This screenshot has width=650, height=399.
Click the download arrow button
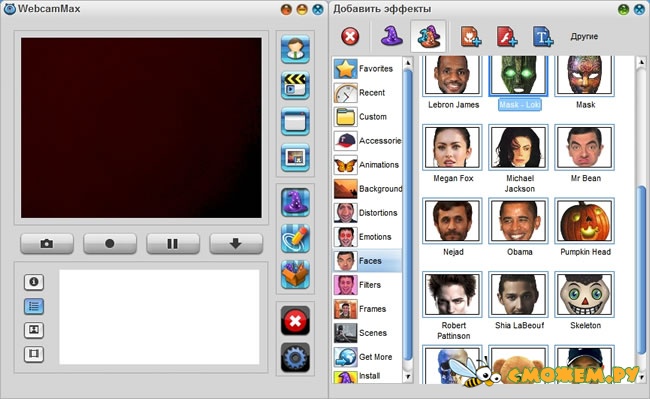coord(236,243)
